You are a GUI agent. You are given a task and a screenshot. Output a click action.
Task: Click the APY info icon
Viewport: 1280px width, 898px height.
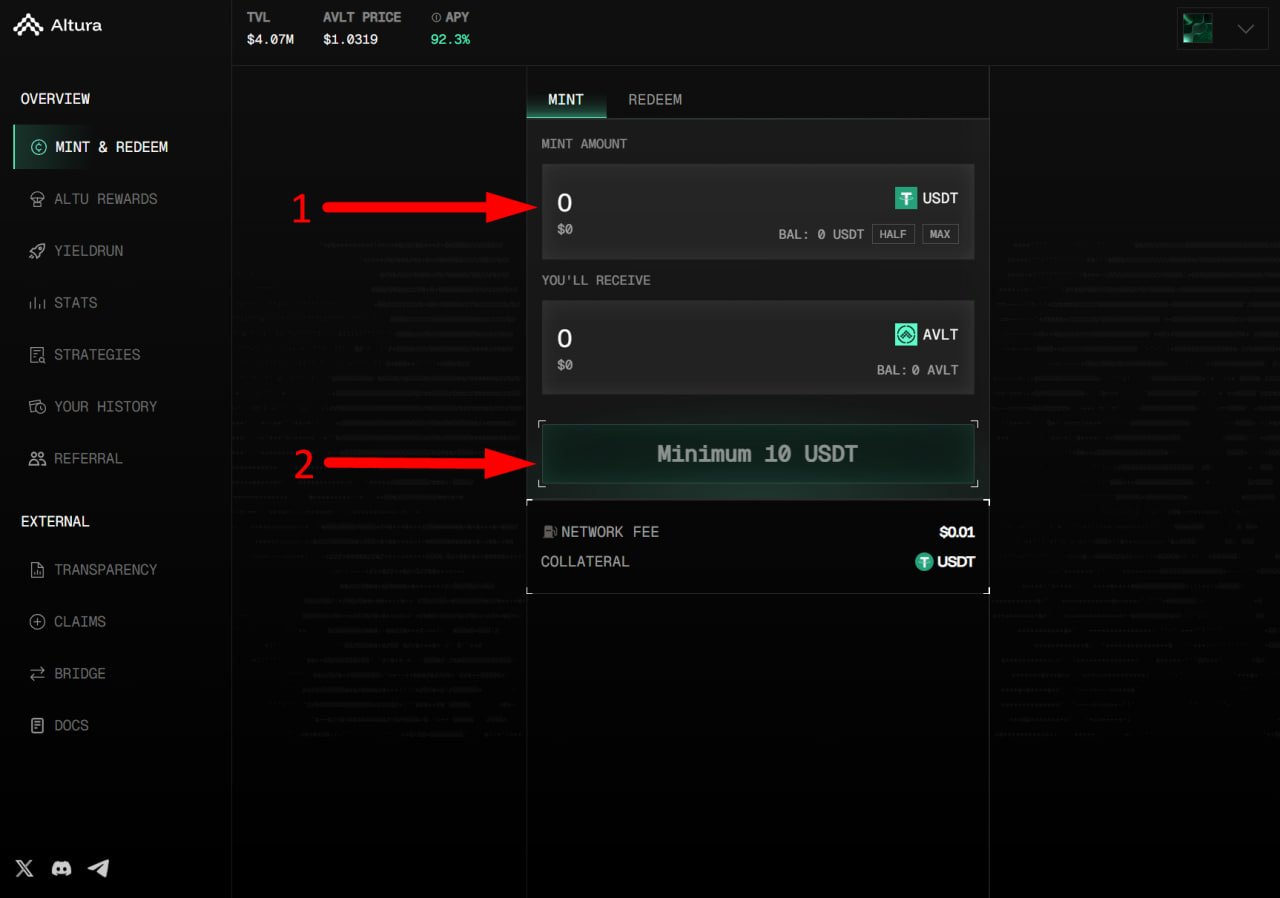[x=436, y=18]
